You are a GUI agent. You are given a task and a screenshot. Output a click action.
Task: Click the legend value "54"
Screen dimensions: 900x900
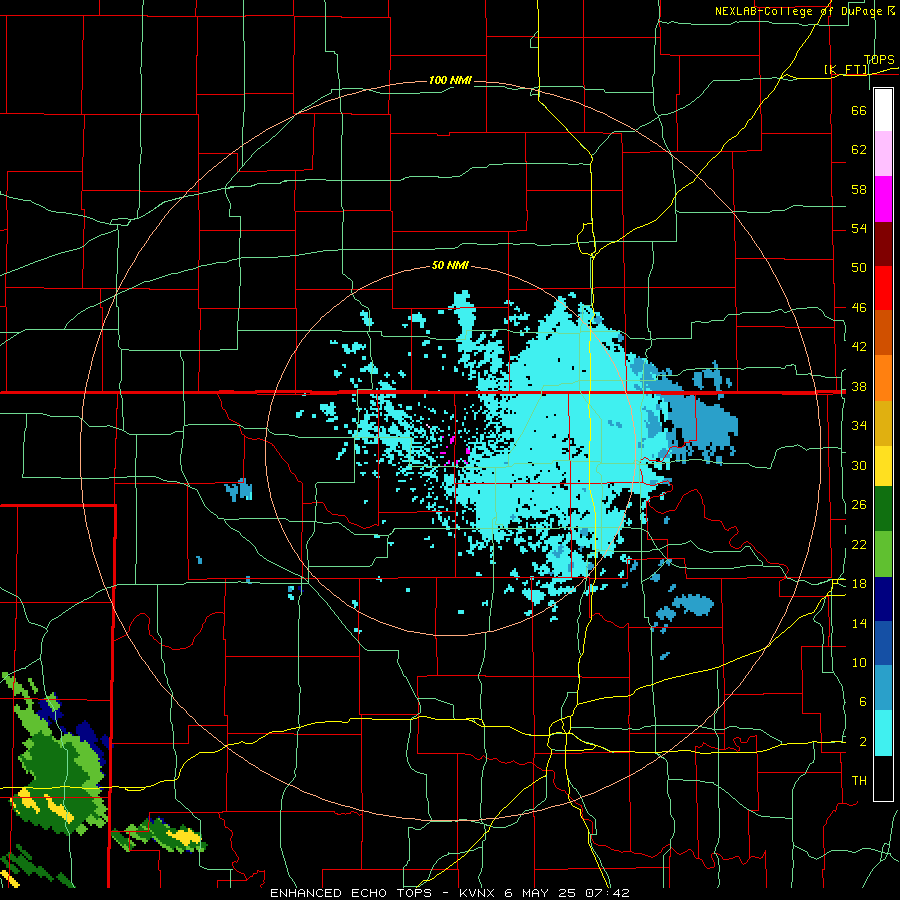859,228
